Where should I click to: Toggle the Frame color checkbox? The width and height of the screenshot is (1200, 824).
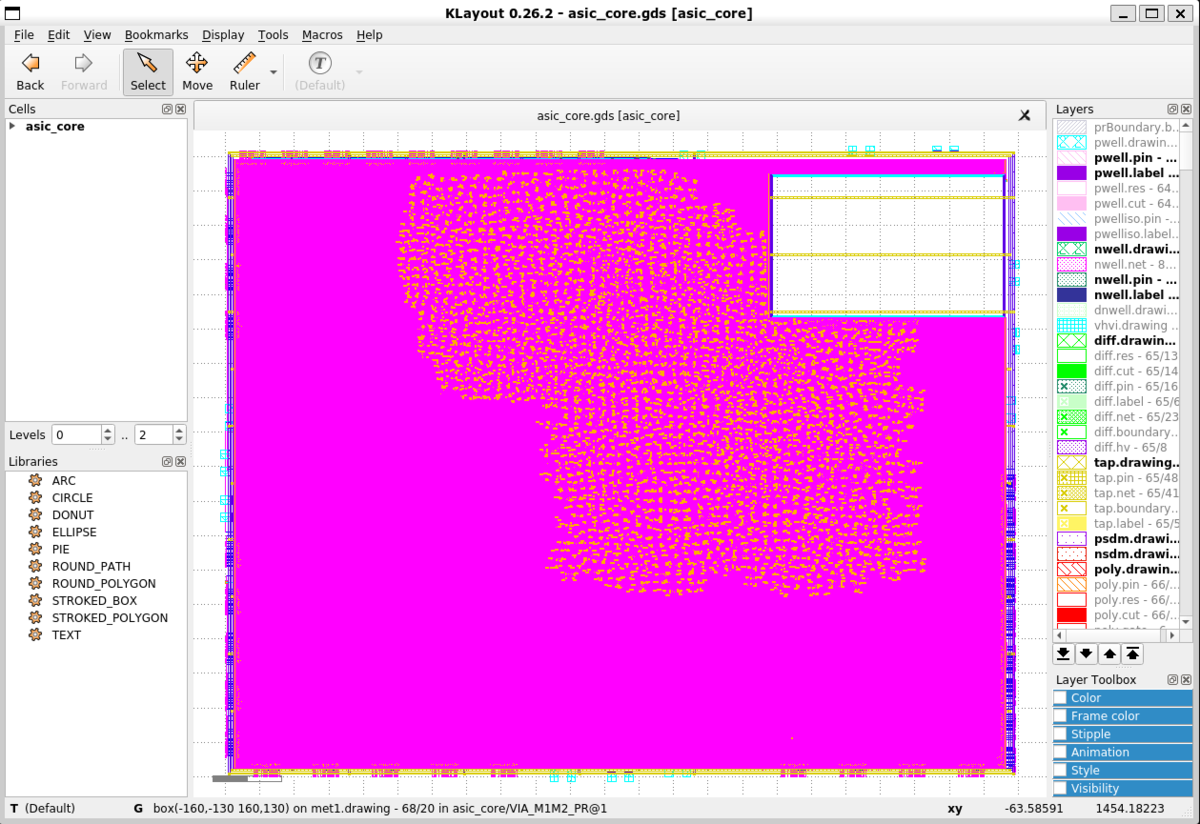coord(1060,716)
